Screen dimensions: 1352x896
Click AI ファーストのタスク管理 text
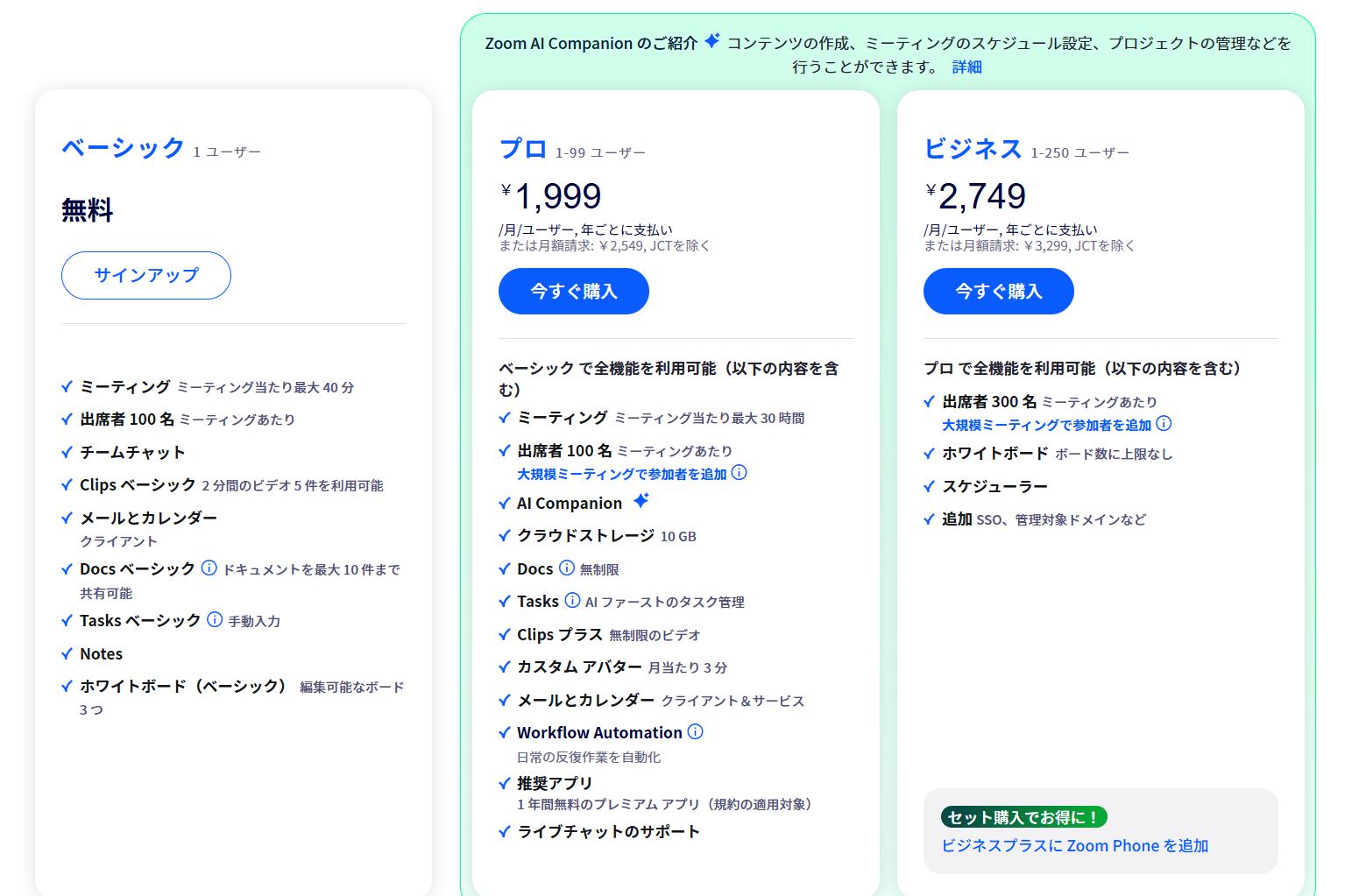pos(664,602)
